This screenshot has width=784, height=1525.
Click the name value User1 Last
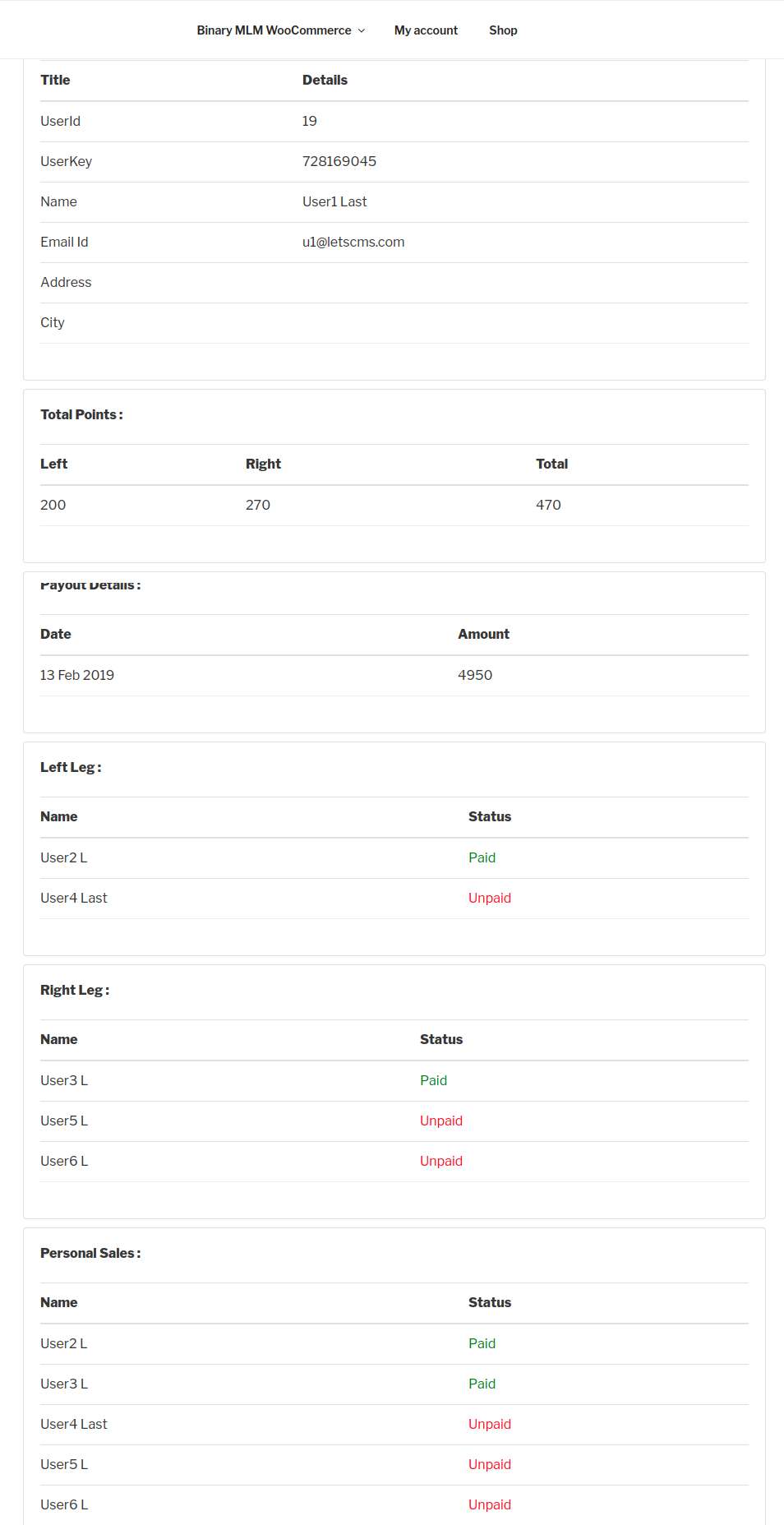click(334, 201)
